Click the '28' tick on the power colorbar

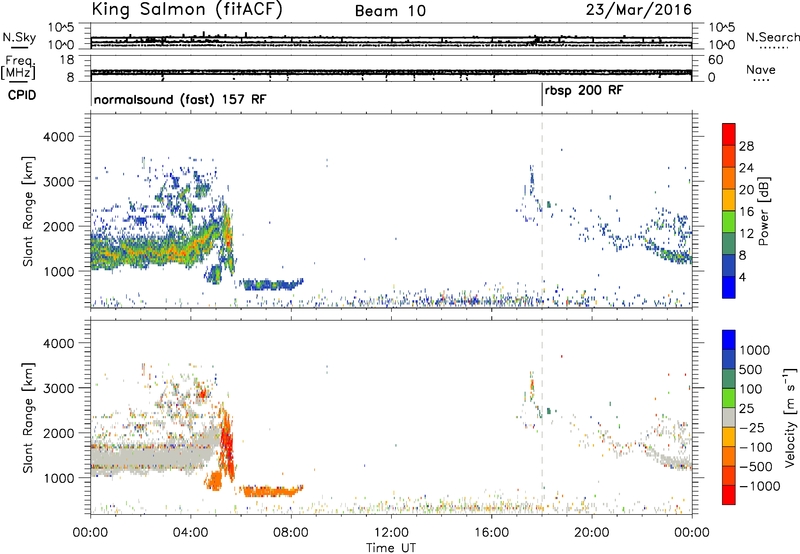tap(746, 146)
